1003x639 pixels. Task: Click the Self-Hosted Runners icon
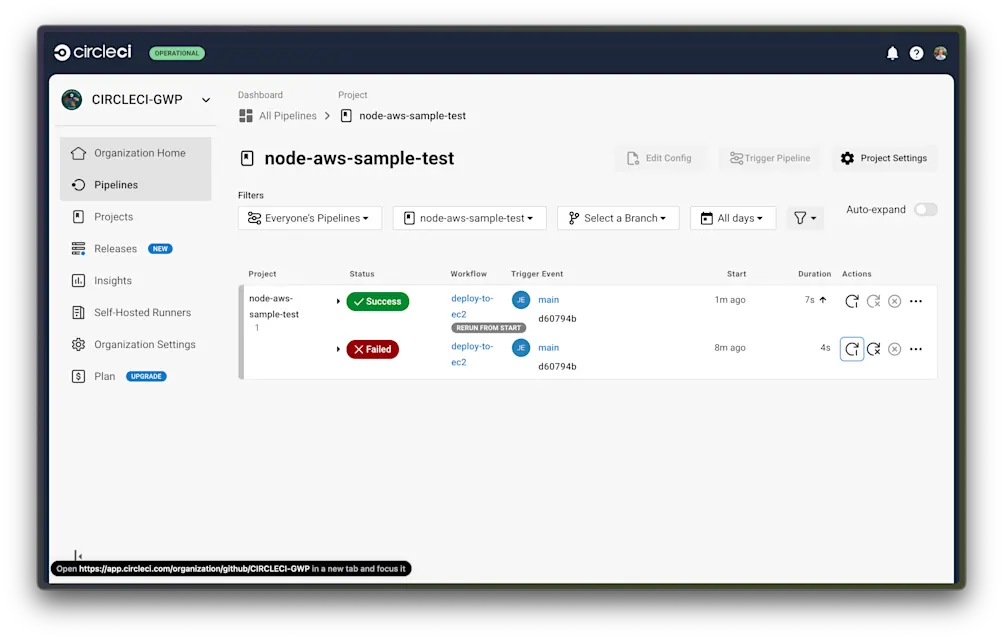78,313
